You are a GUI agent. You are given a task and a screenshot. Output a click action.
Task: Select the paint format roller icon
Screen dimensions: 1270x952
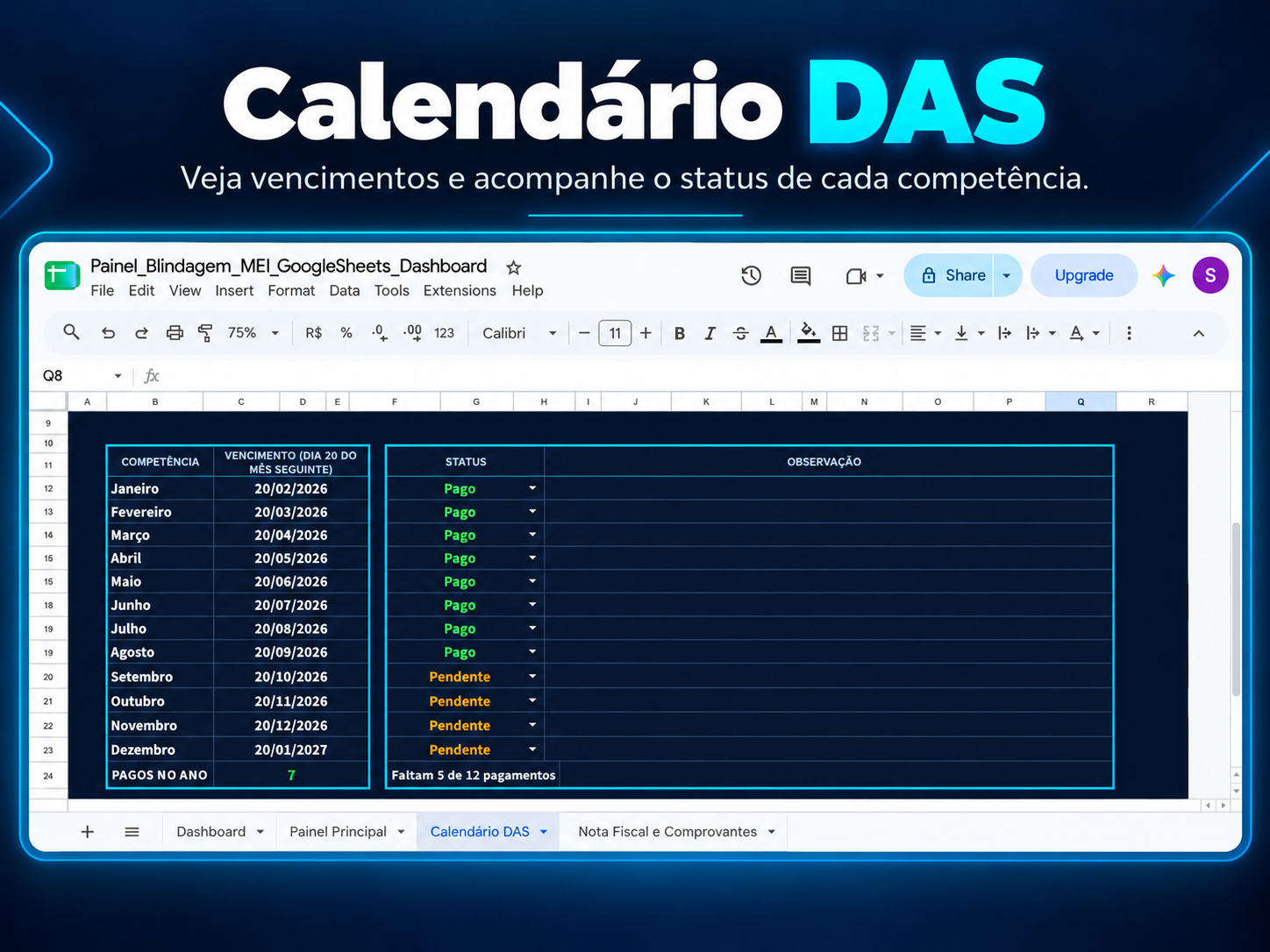205,333
